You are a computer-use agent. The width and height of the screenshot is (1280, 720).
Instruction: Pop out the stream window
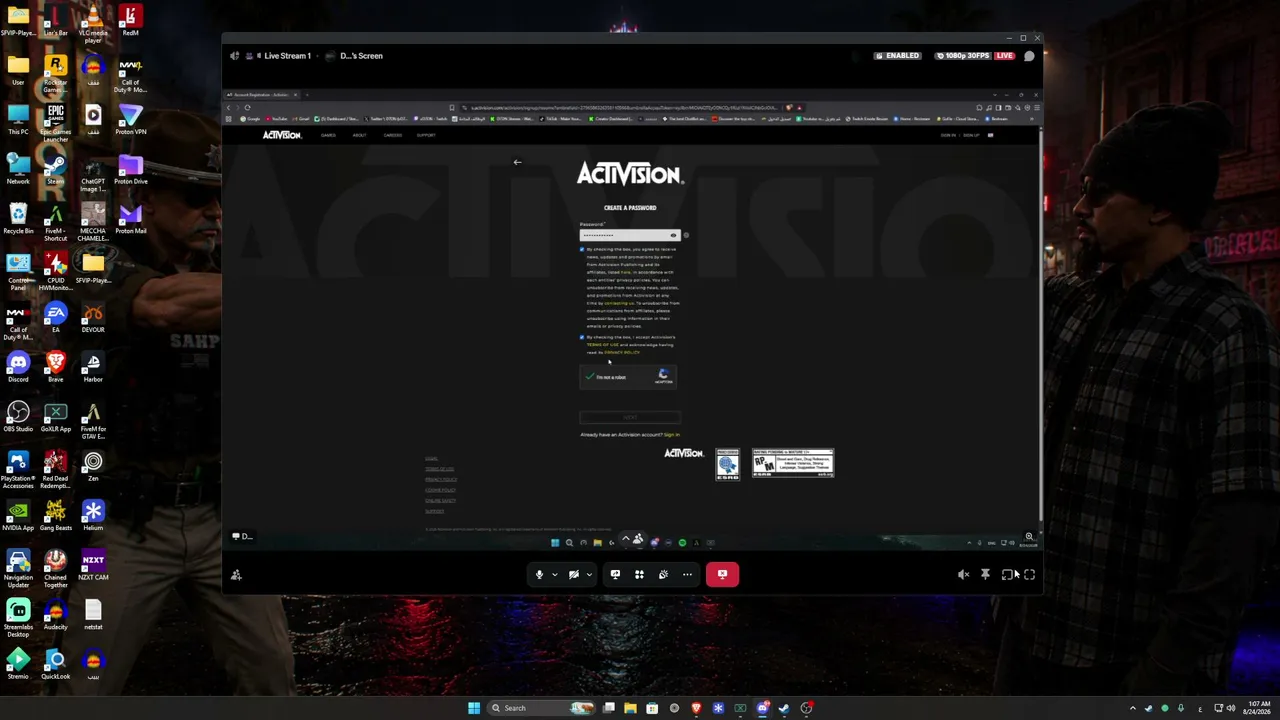point(1007,575)
